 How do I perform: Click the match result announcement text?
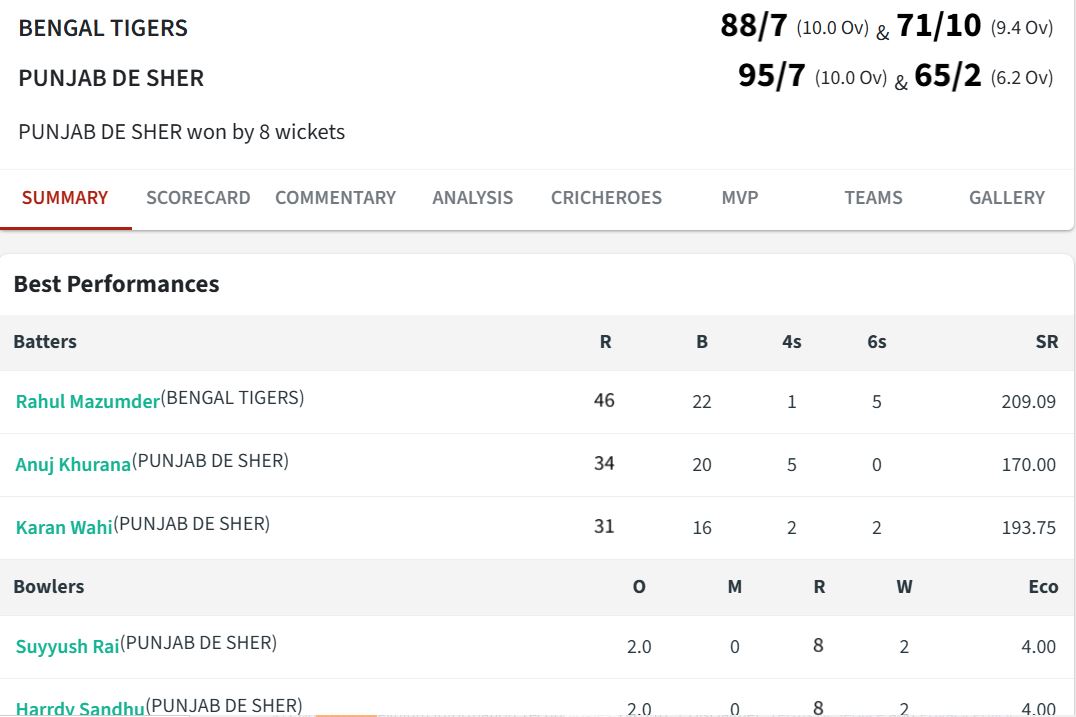[x=181, y=131]
